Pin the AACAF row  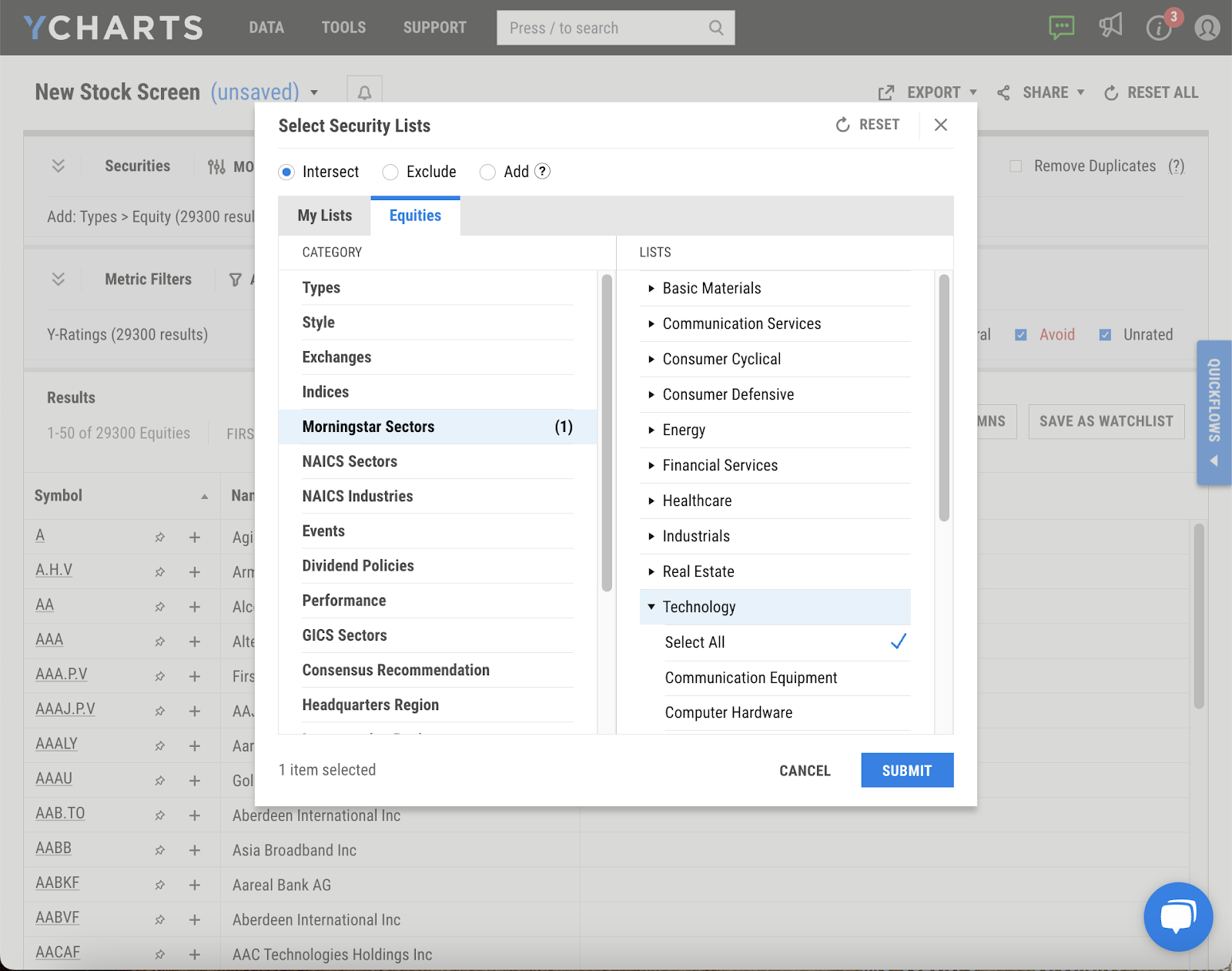pyautogui.click(x=159, y=954)
